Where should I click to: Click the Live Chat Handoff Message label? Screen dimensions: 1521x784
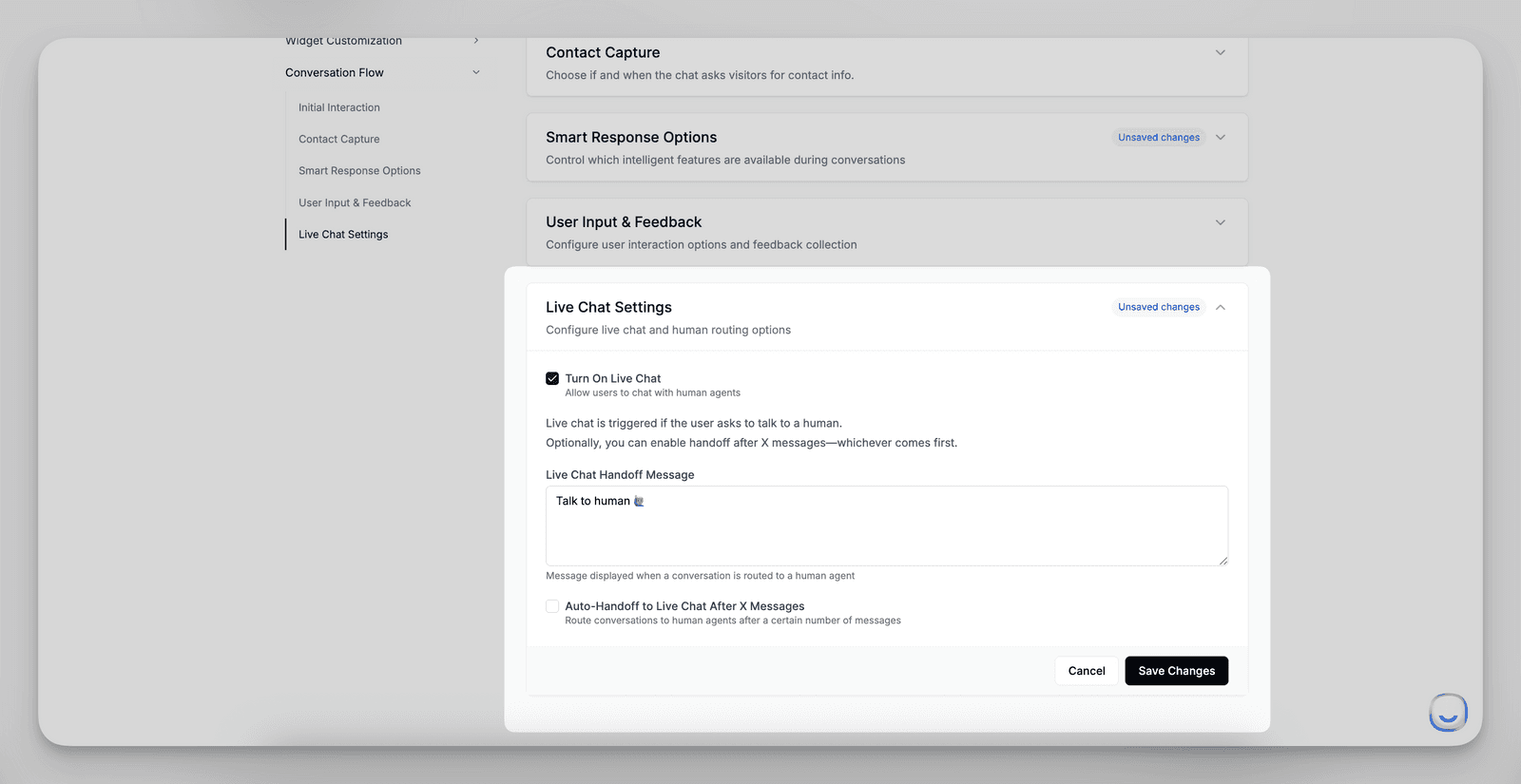(620, 474)
